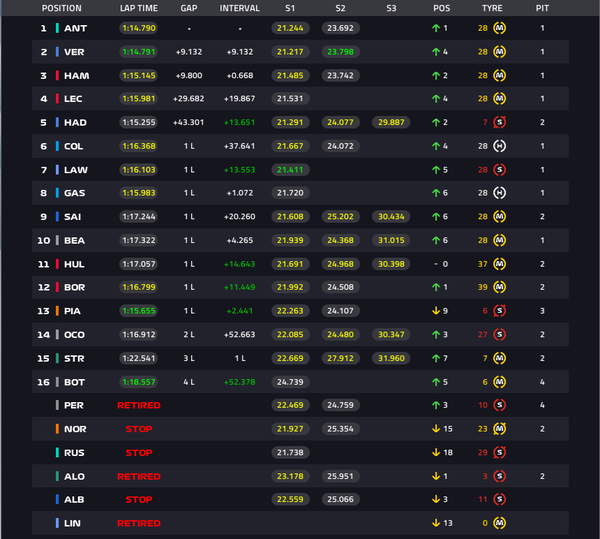This screenshot has height=539, width=600.
Task: Click LIN's medium tyre icon
Action: coord(499,523)
